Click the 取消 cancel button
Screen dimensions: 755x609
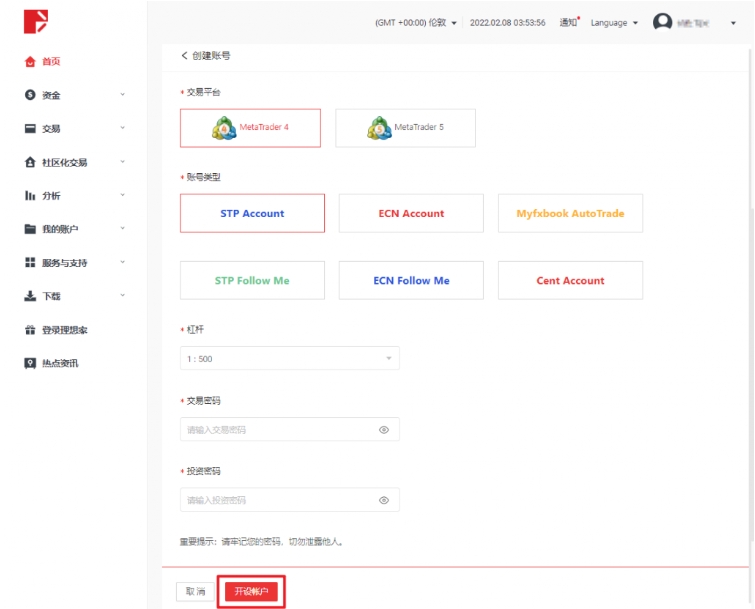(195, 591)
